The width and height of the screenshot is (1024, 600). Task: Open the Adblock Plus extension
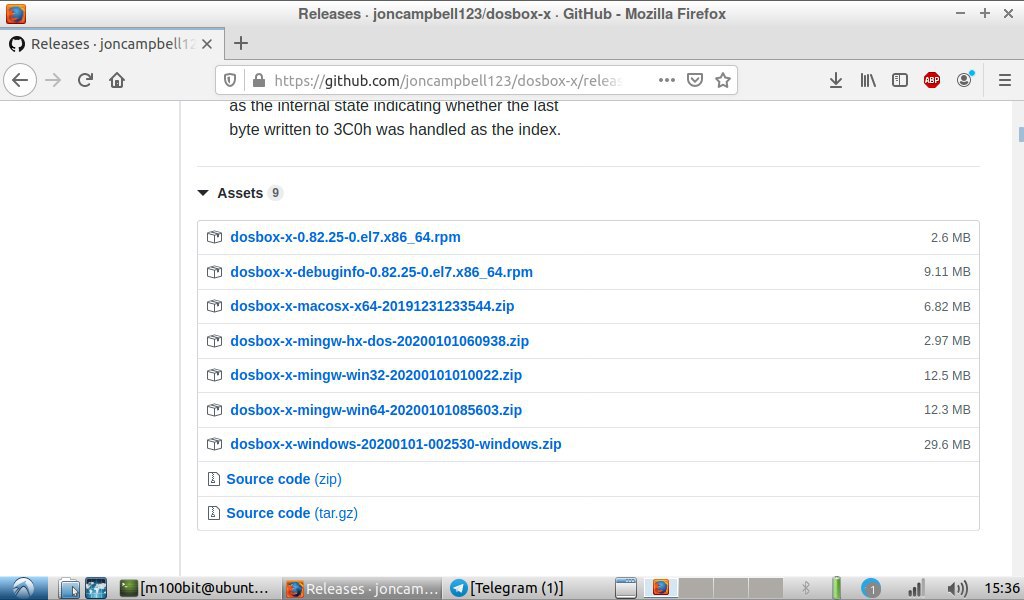931,80
